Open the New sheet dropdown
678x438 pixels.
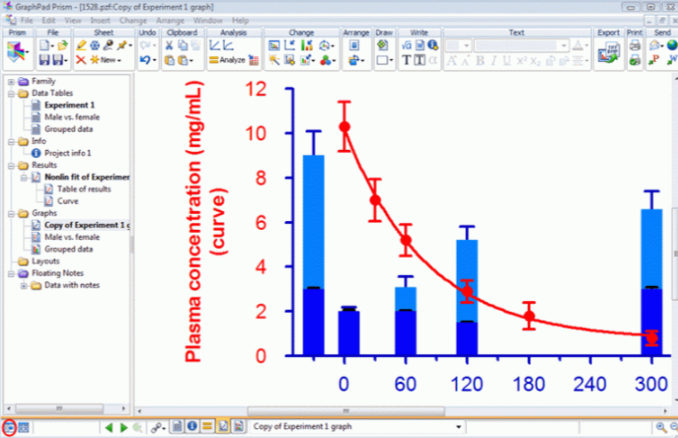tap(108, 62)
